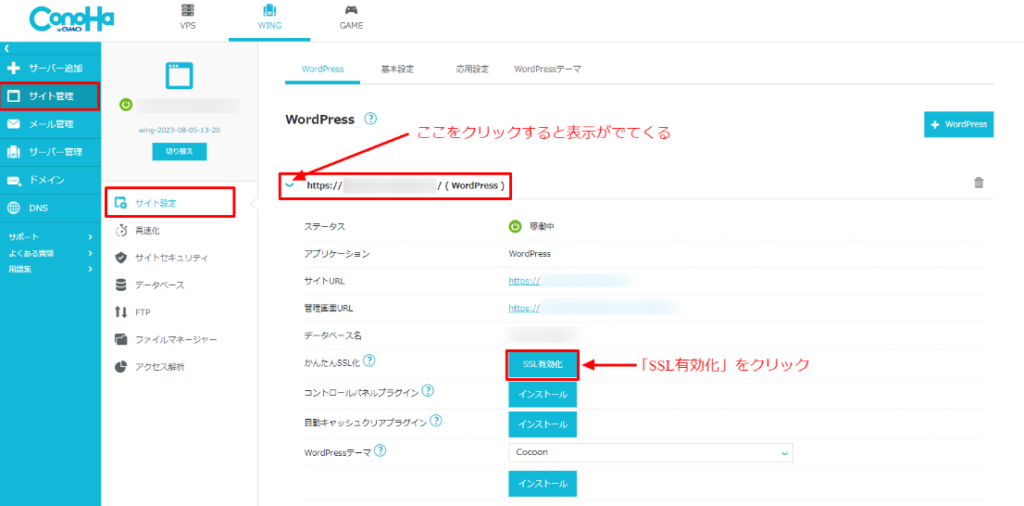Open ドメイン in the sidebar
This screenshot has width=1024, height=506.
(x=50, y=180)
